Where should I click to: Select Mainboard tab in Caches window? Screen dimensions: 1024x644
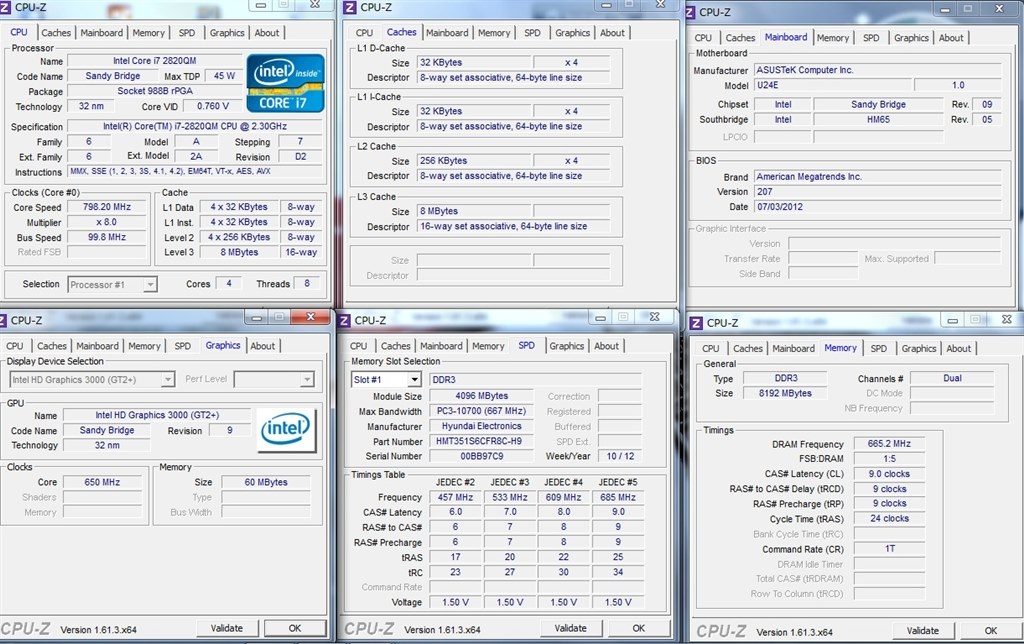447,33
